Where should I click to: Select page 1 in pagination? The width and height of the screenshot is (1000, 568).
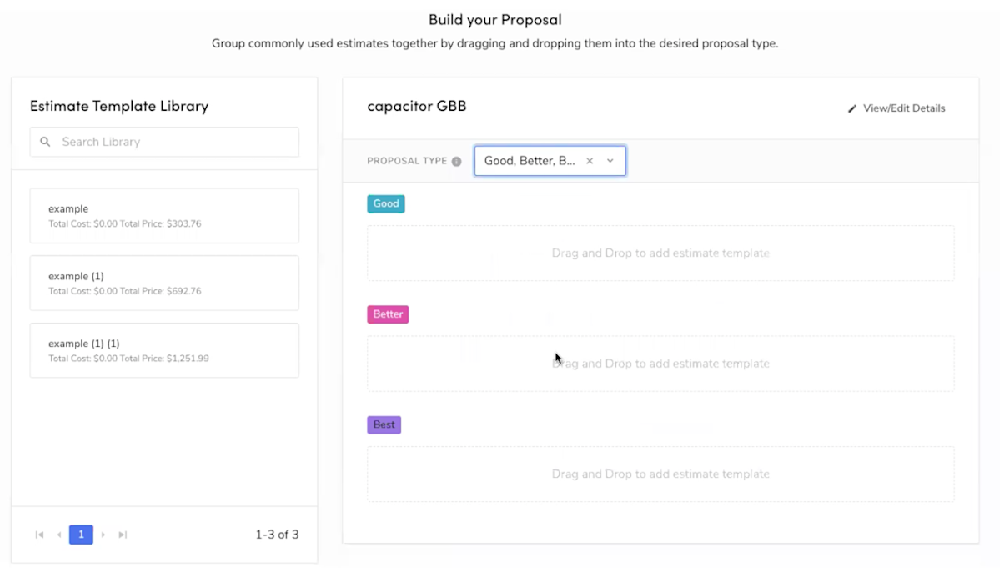click(81, 535)
